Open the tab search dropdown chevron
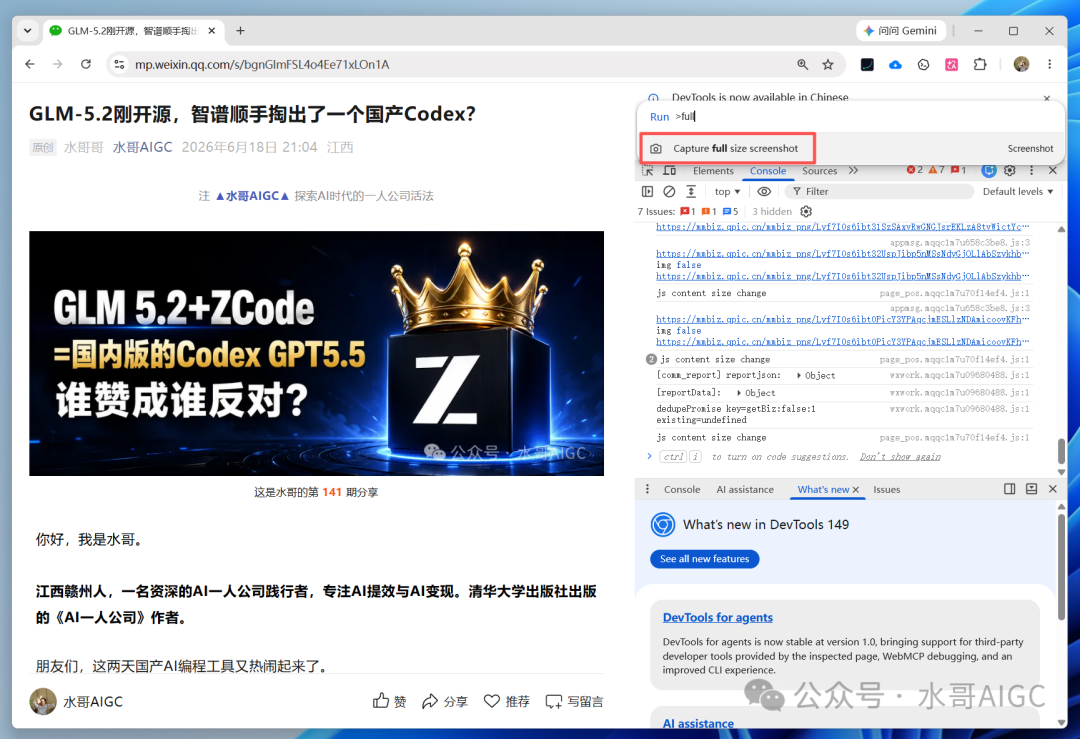Screen dimensions: 1080x739 coord(28,30)
